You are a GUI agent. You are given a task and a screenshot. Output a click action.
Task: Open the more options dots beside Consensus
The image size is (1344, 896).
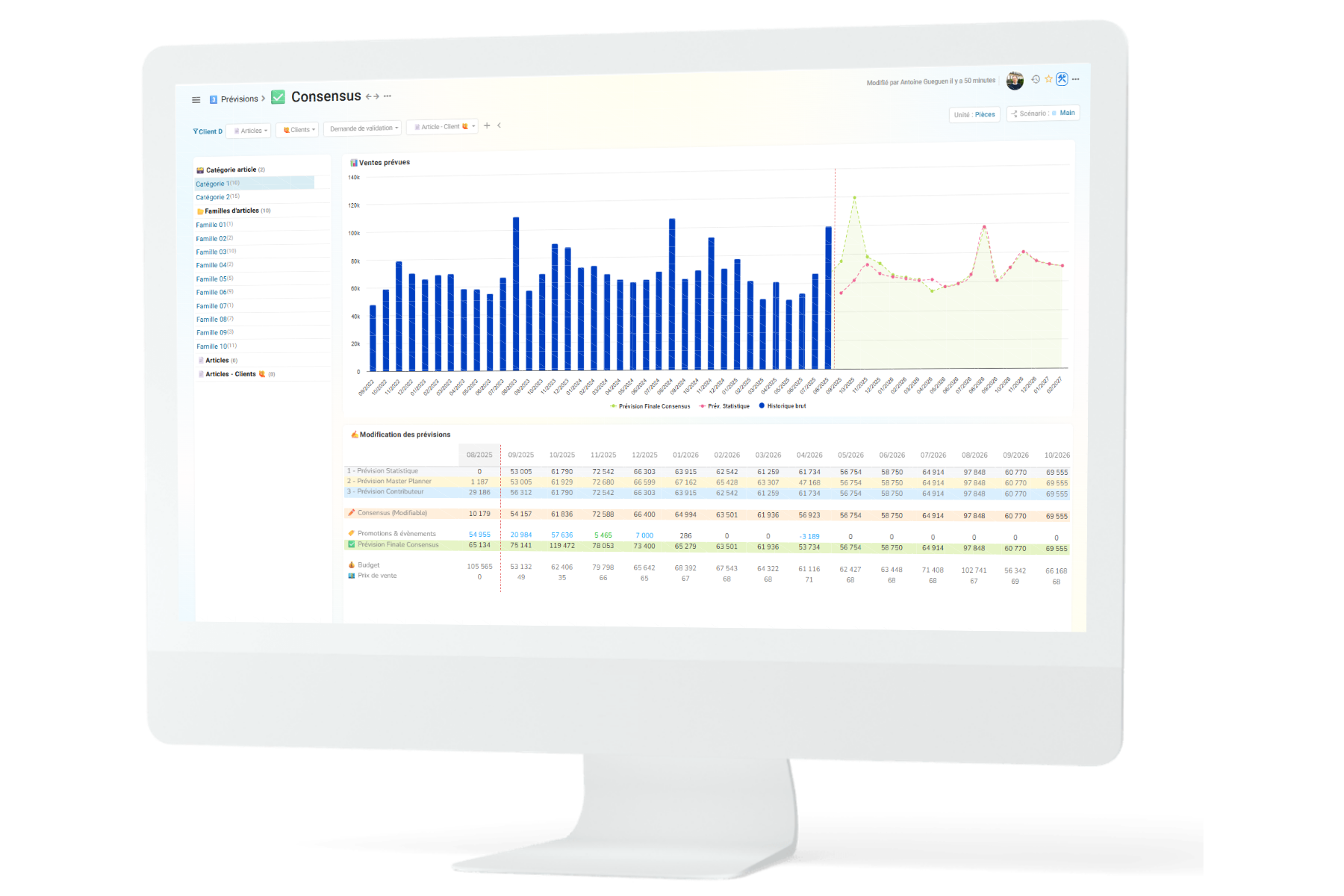tap(388, 96)
